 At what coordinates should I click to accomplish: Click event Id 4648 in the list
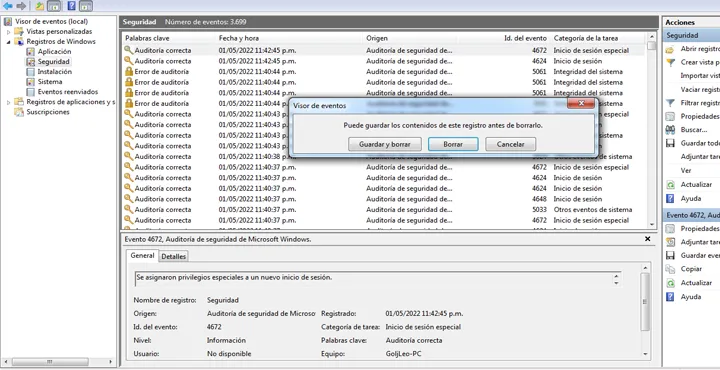539,199
